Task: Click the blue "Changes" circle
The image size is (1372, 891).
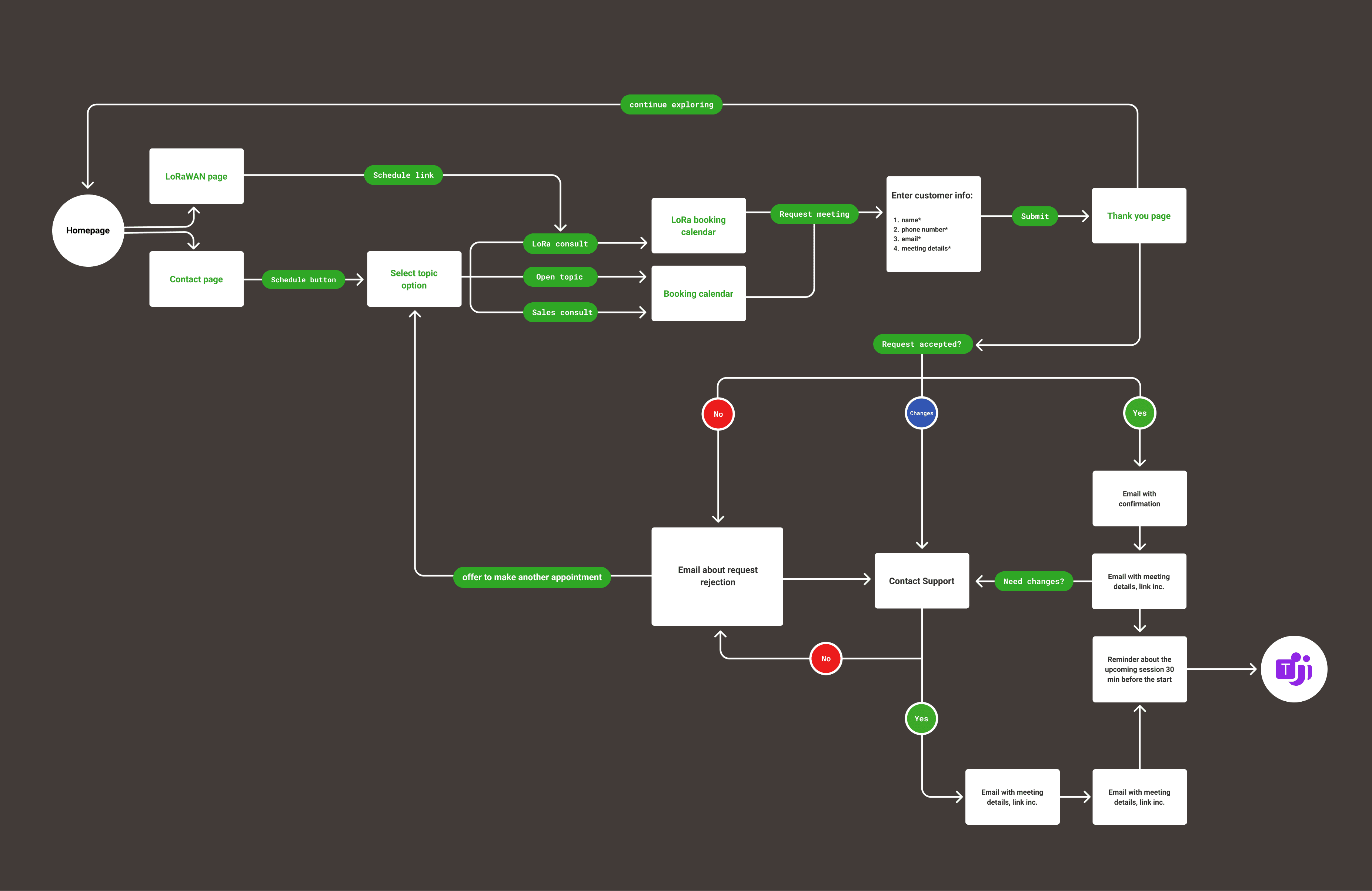Action: 921,413
